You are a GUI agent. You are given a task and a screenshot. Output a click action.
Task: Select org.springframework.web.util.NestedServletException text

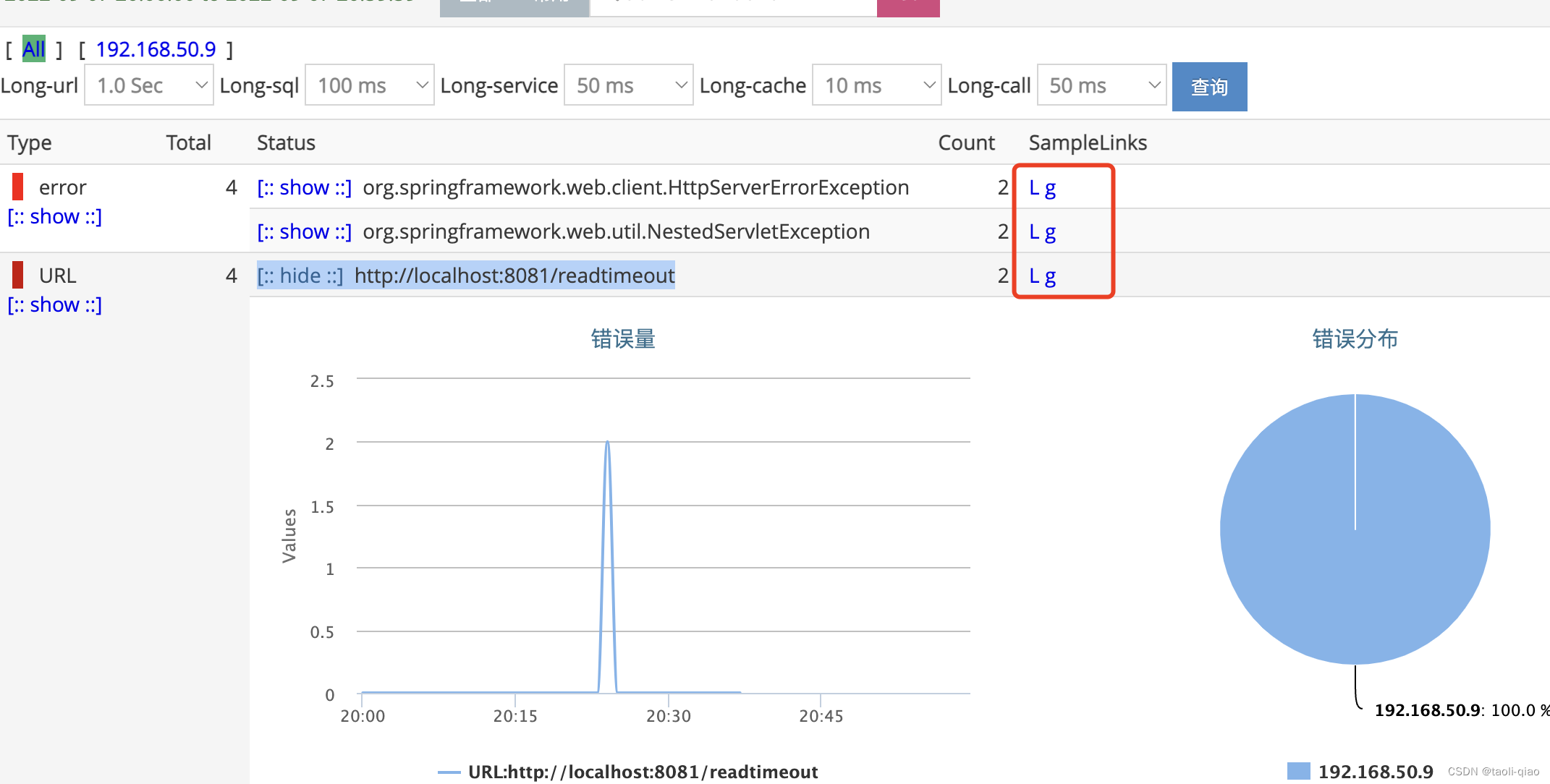pos(616,231)
